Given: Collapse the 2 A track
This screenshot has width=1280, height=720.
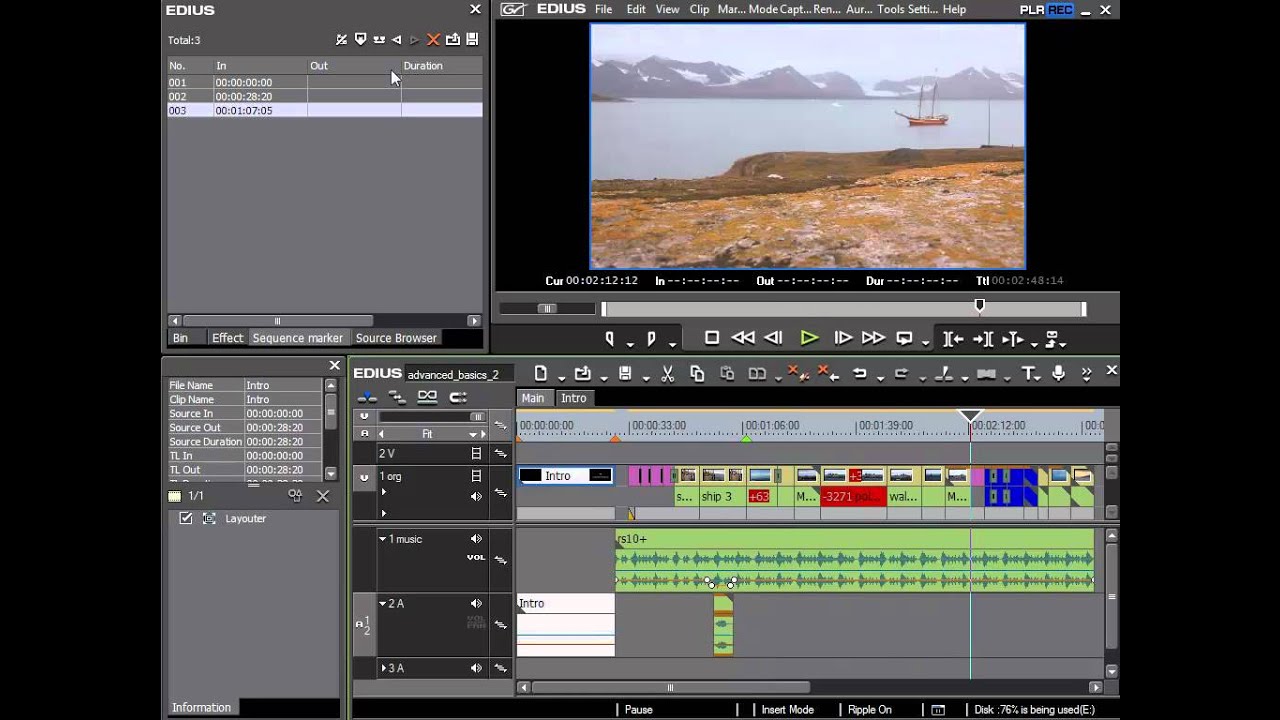Looking at the screenshot, I should click(x=382, y=603).
